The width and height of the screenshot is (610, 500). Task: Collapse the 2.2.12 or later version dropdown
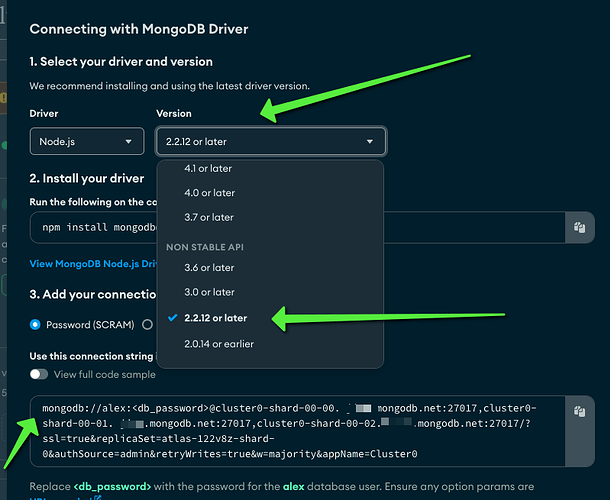(x=270, y=142)
